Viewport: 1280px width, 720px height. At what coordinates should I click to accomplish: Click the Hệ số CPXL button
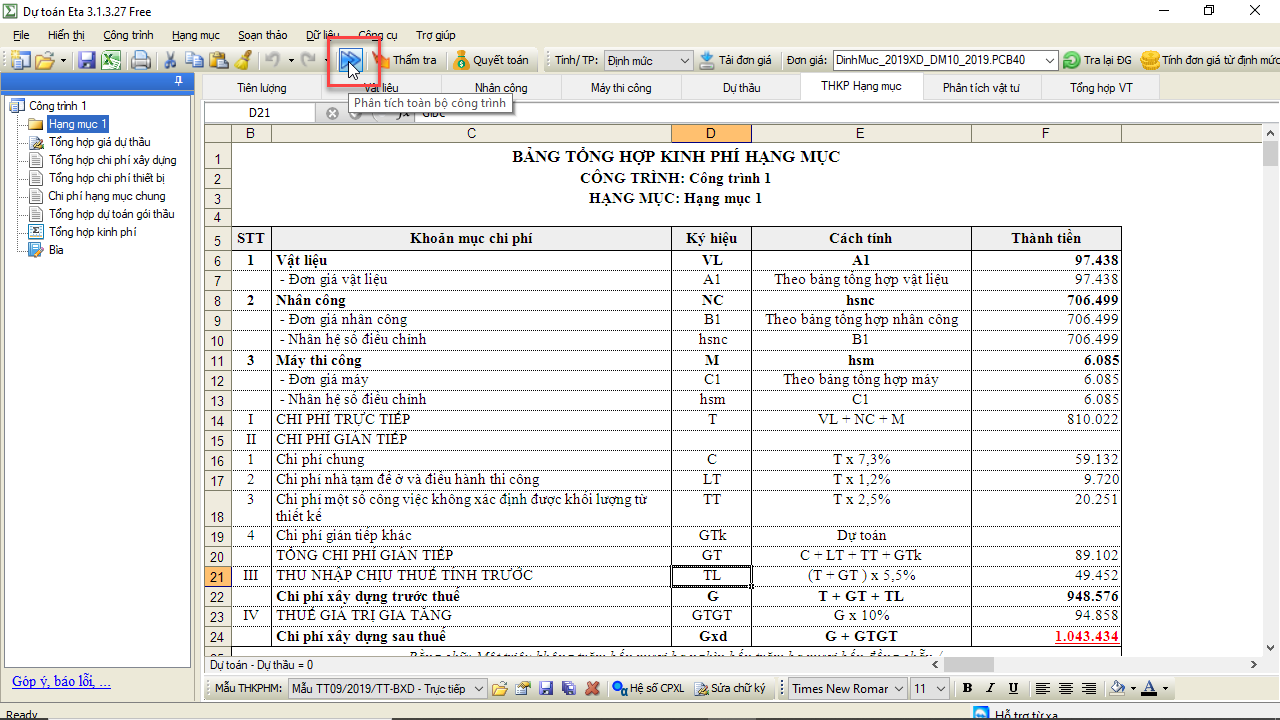pyautogui.click(x=648, y=688)
